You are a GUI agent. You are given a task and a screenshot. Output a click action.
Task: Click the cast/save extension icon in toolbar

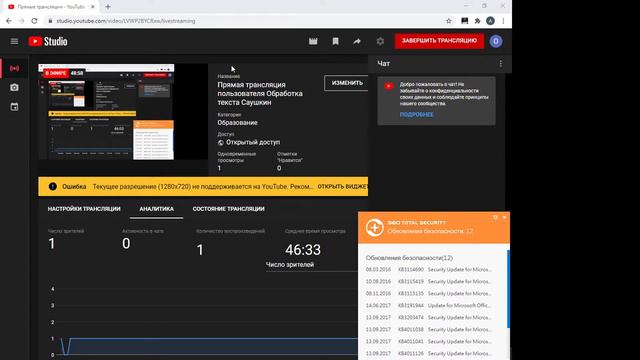(464, 21)
